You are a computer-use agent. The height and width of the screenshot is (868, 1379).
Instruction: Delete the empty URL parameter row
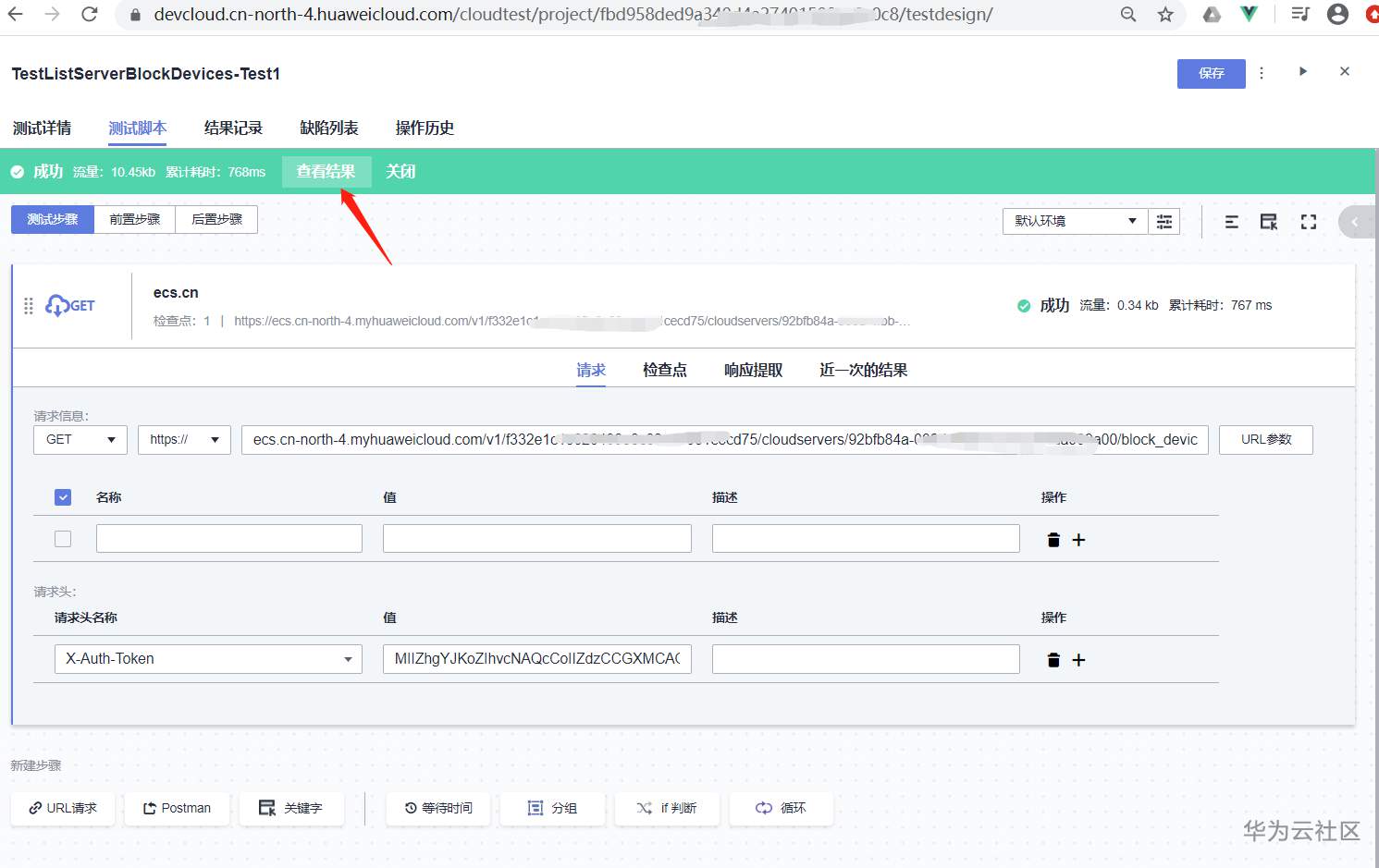[1053, 540]
